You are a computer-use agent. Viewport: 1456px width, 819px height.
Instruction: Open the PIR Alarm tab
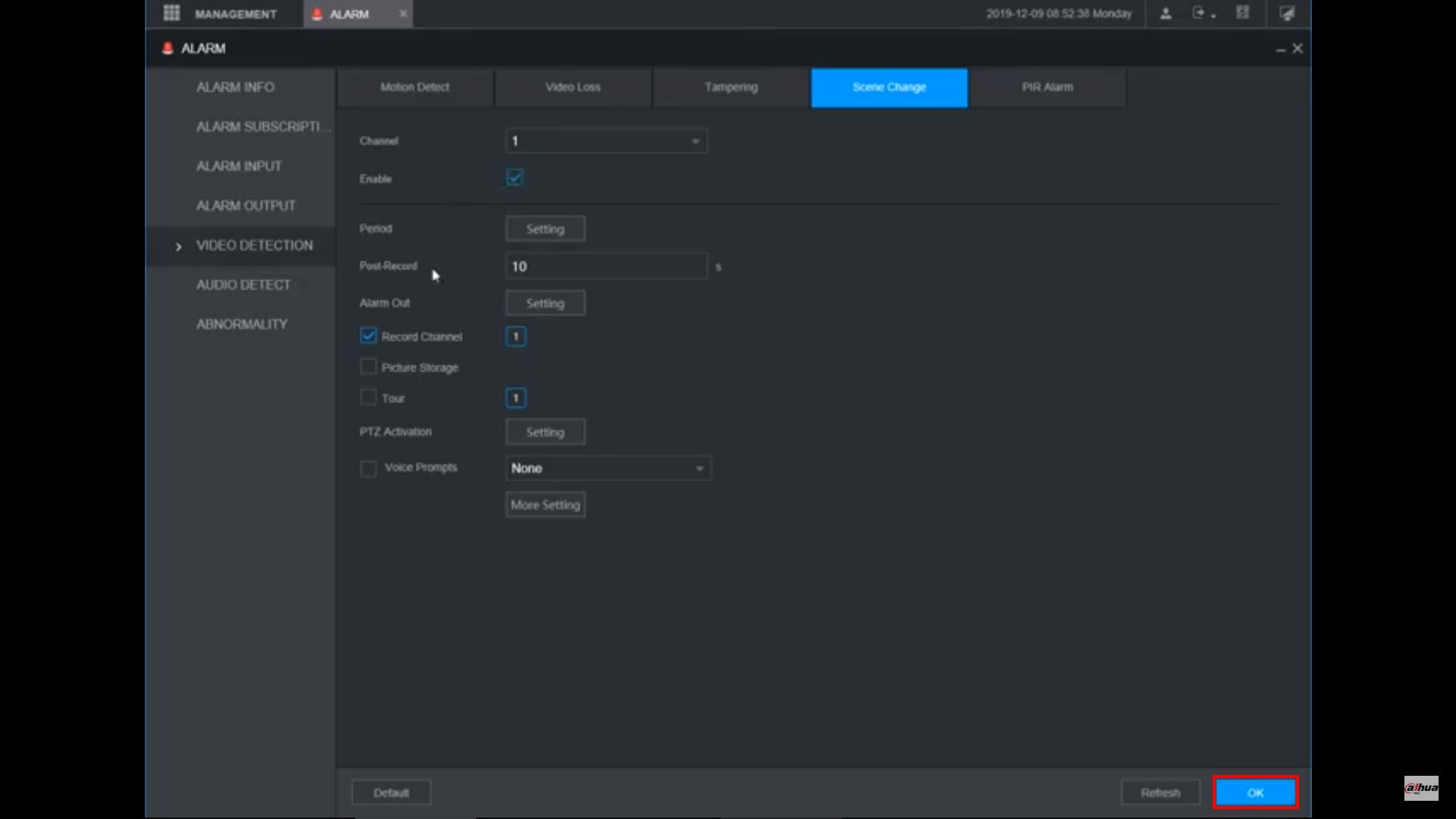coord(1047,87)
